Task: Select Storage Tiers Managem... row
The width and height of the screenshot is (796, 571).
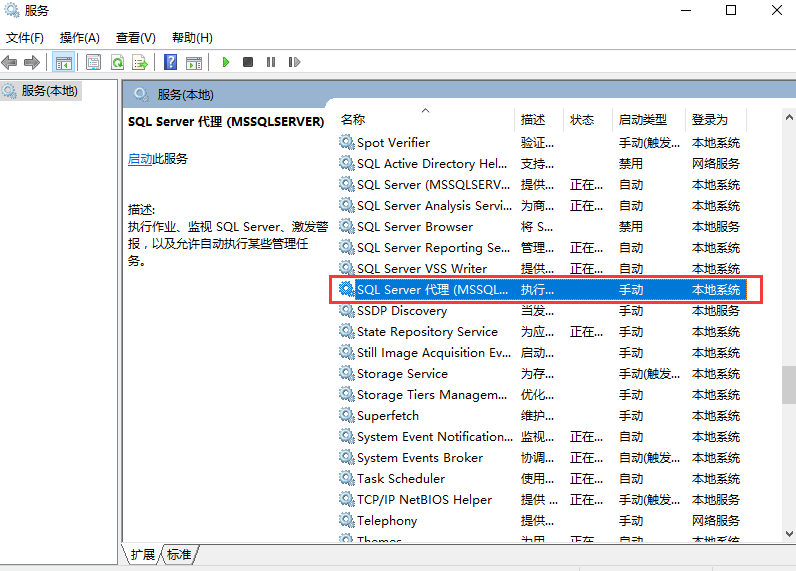Action: tap(543, 394)
